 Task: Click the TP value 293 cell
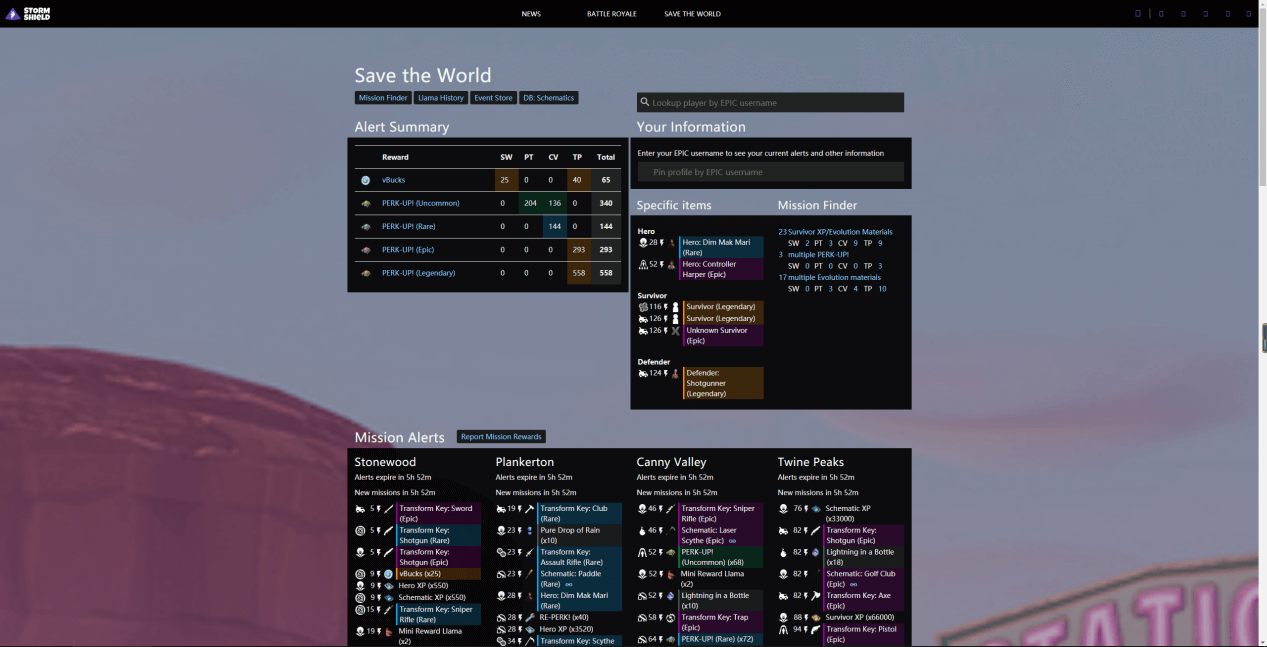pos(578,250)
